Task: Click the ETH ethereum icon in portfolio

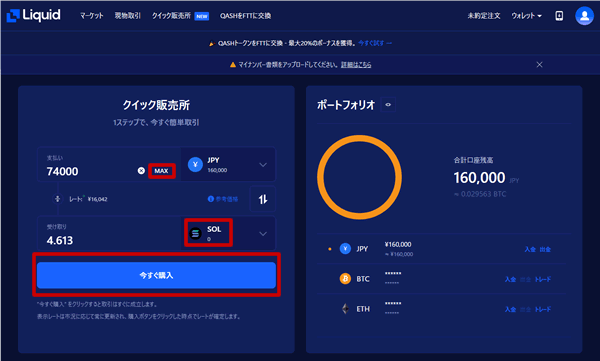Action: [345, 309]
